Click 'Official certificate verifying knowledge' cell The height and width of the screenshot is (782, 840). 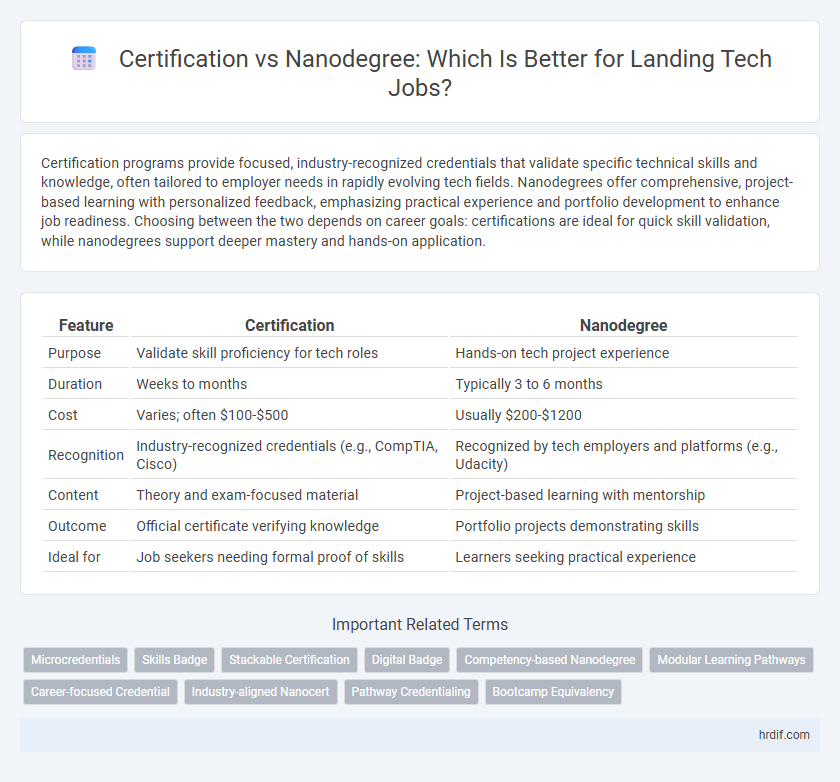click(289, 526)
